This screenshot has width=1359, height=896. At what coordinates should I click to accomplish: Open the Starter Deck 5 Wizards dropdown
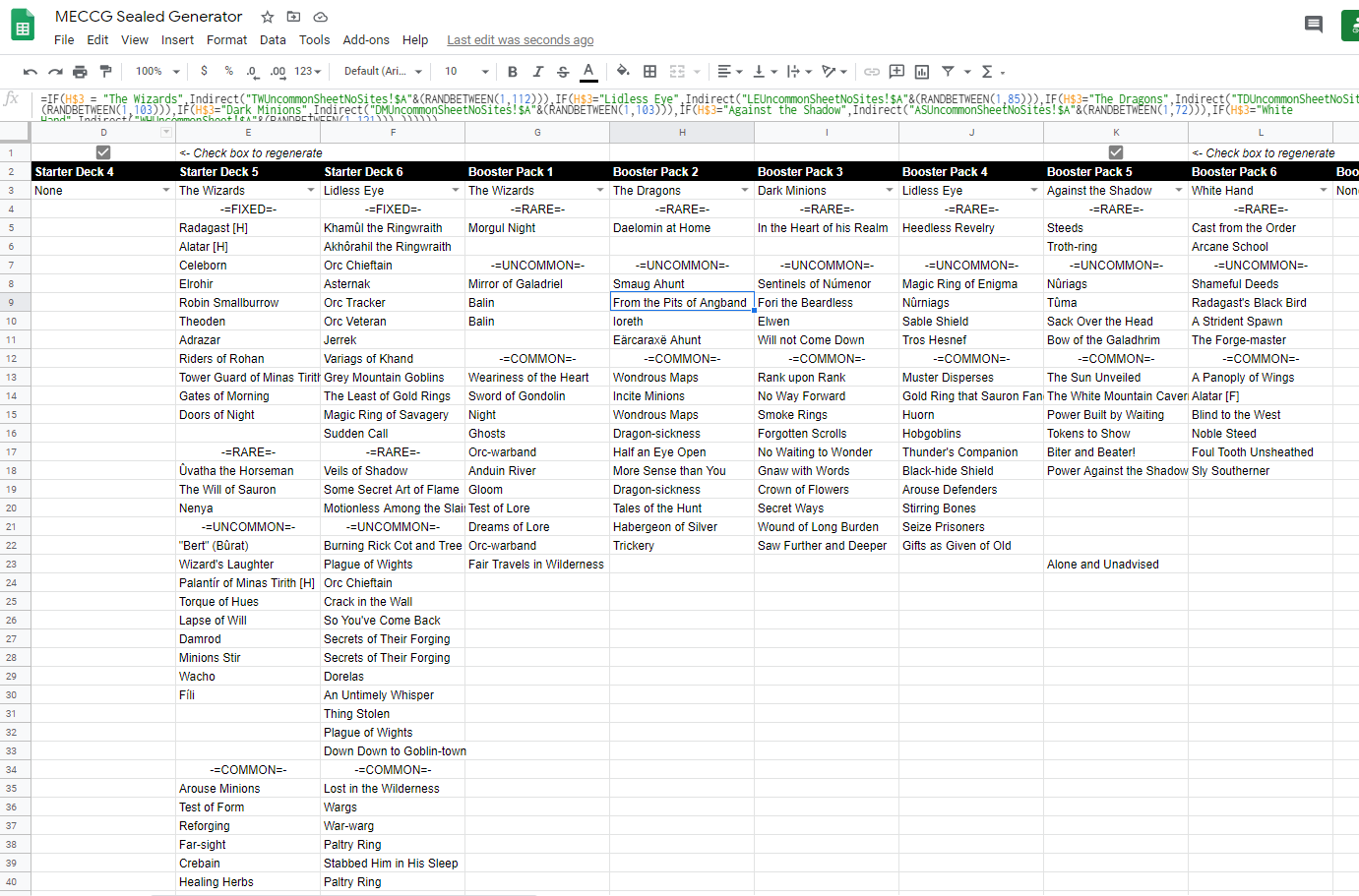311,191
